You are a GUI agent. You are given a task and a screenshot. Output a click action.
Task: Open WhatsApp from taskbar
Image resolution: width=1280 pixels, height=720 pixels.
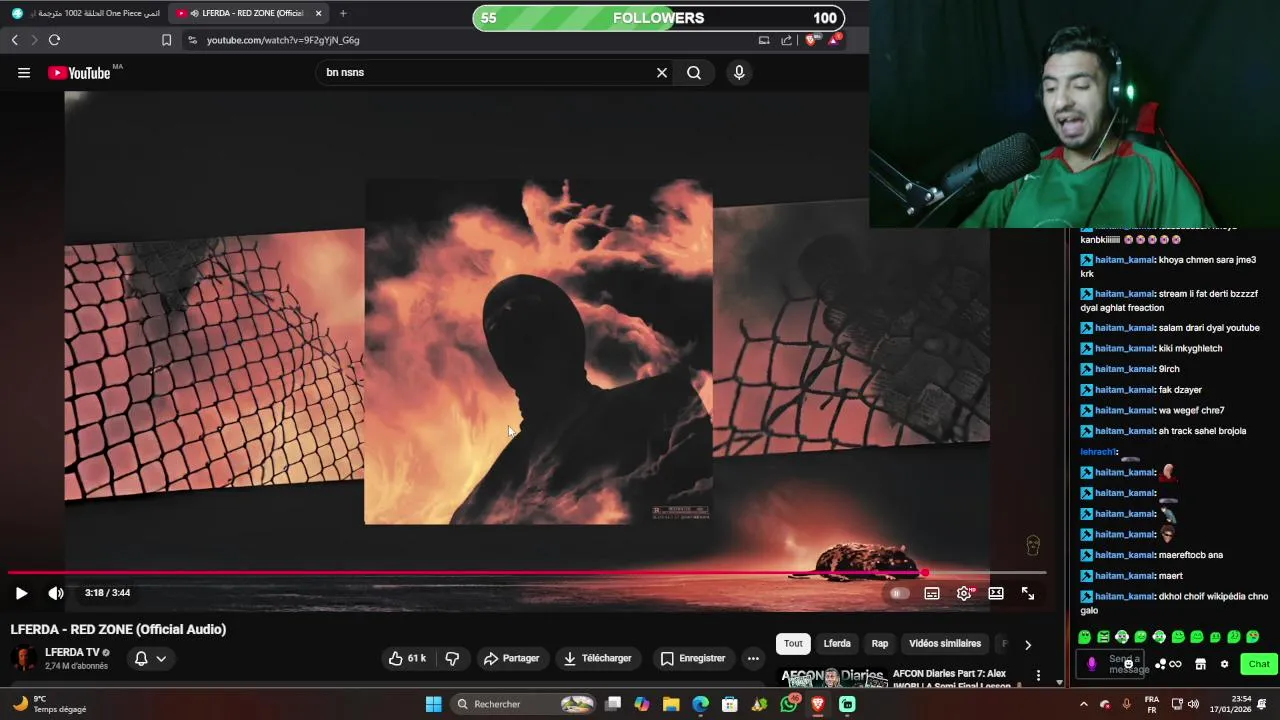[x=789, y=704]
